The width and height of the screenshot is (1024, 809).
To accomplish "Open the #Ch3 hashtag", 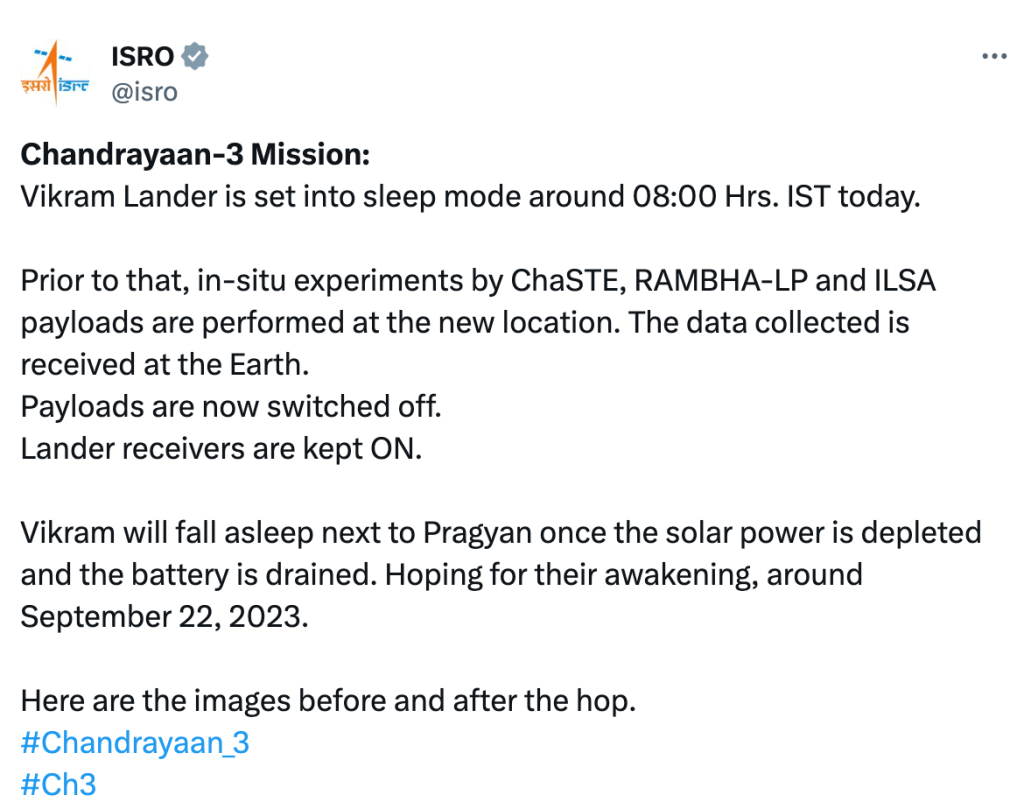I will 58,784.
